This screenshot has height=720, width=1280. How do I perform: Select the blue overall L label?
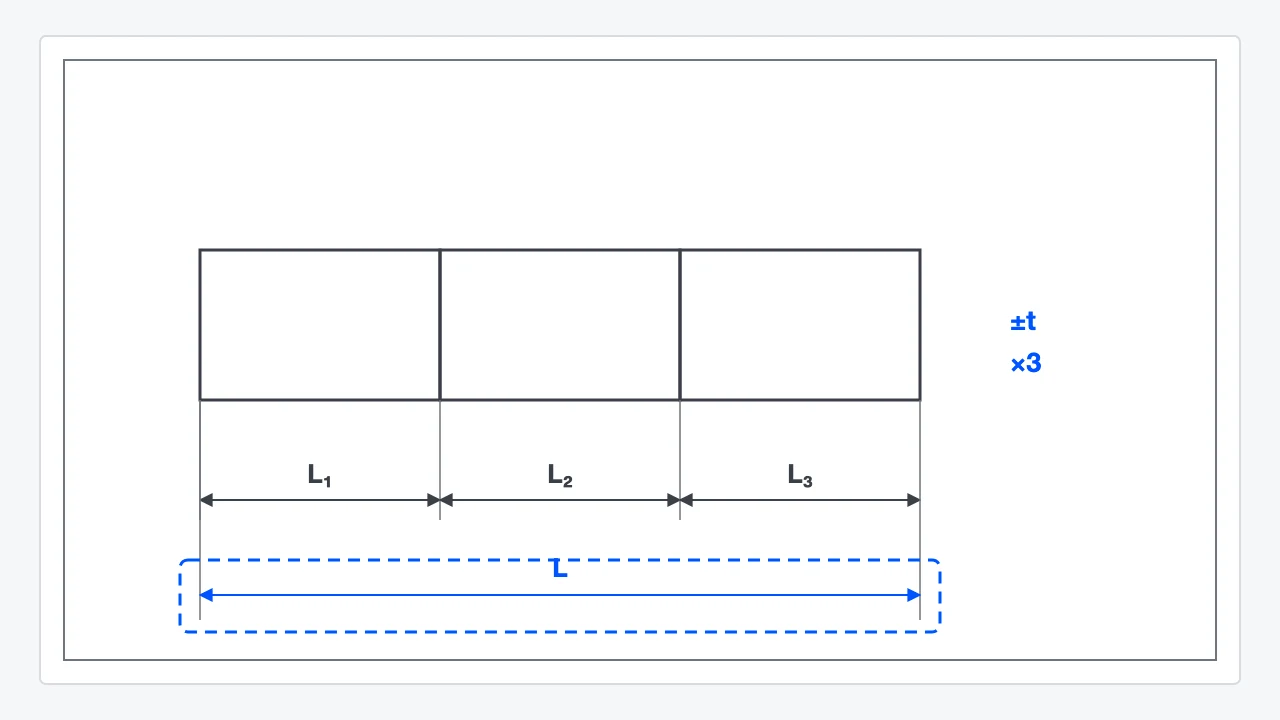click(560, 570)
